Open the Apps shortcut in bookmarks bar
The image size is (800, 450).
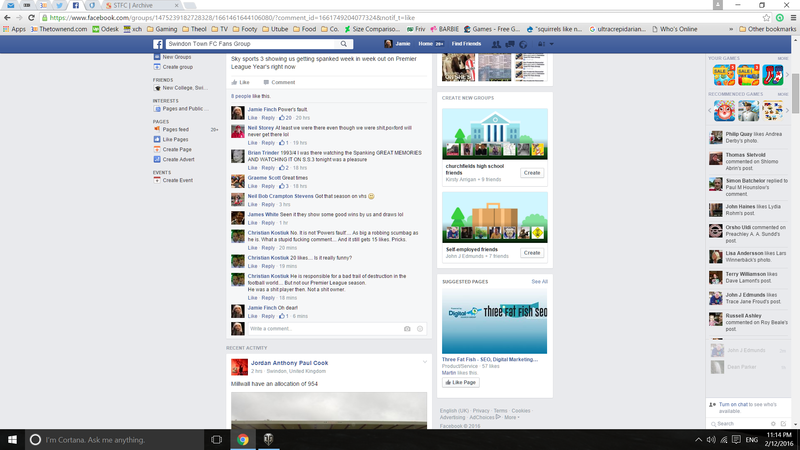14,29
